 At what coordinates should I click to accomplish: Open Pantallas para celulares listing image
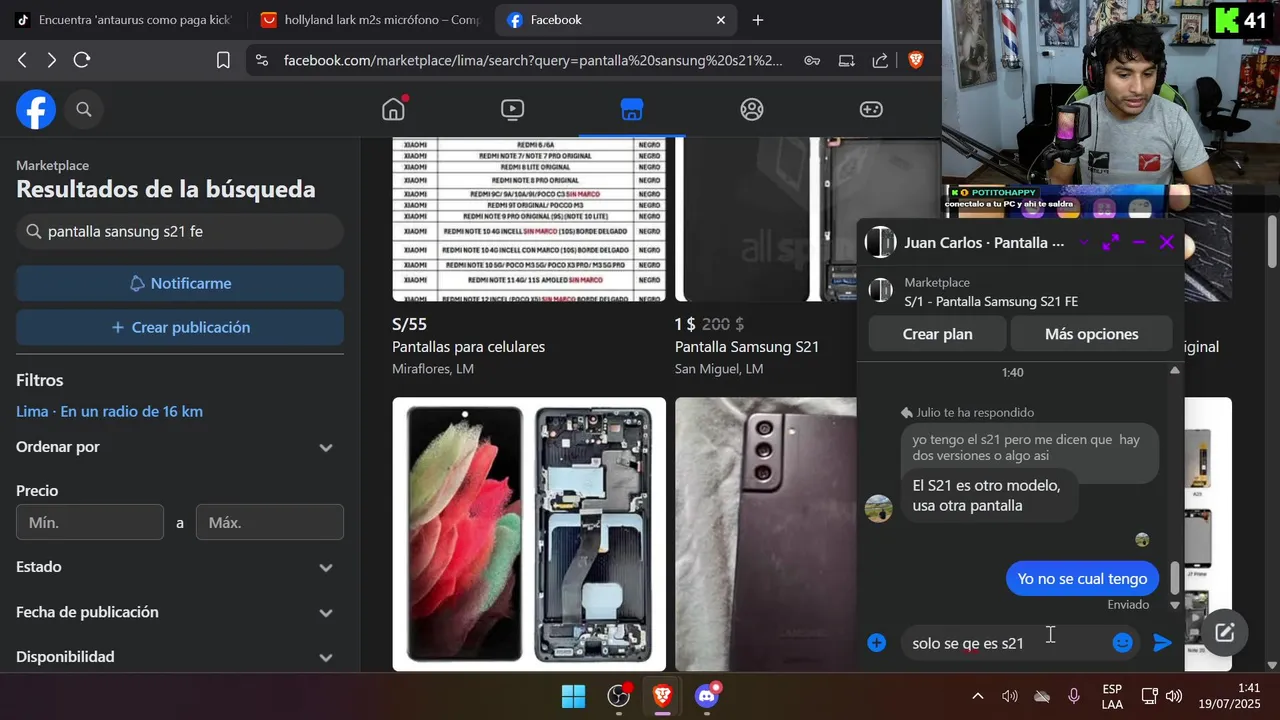point(529,219)
